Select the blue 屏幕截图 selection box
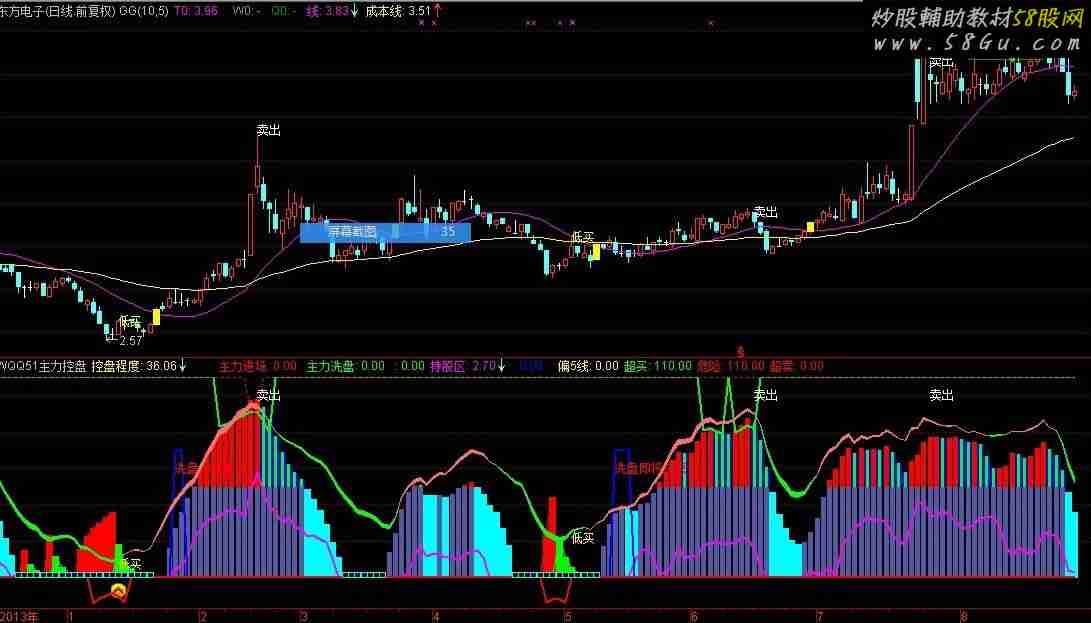 385,232
